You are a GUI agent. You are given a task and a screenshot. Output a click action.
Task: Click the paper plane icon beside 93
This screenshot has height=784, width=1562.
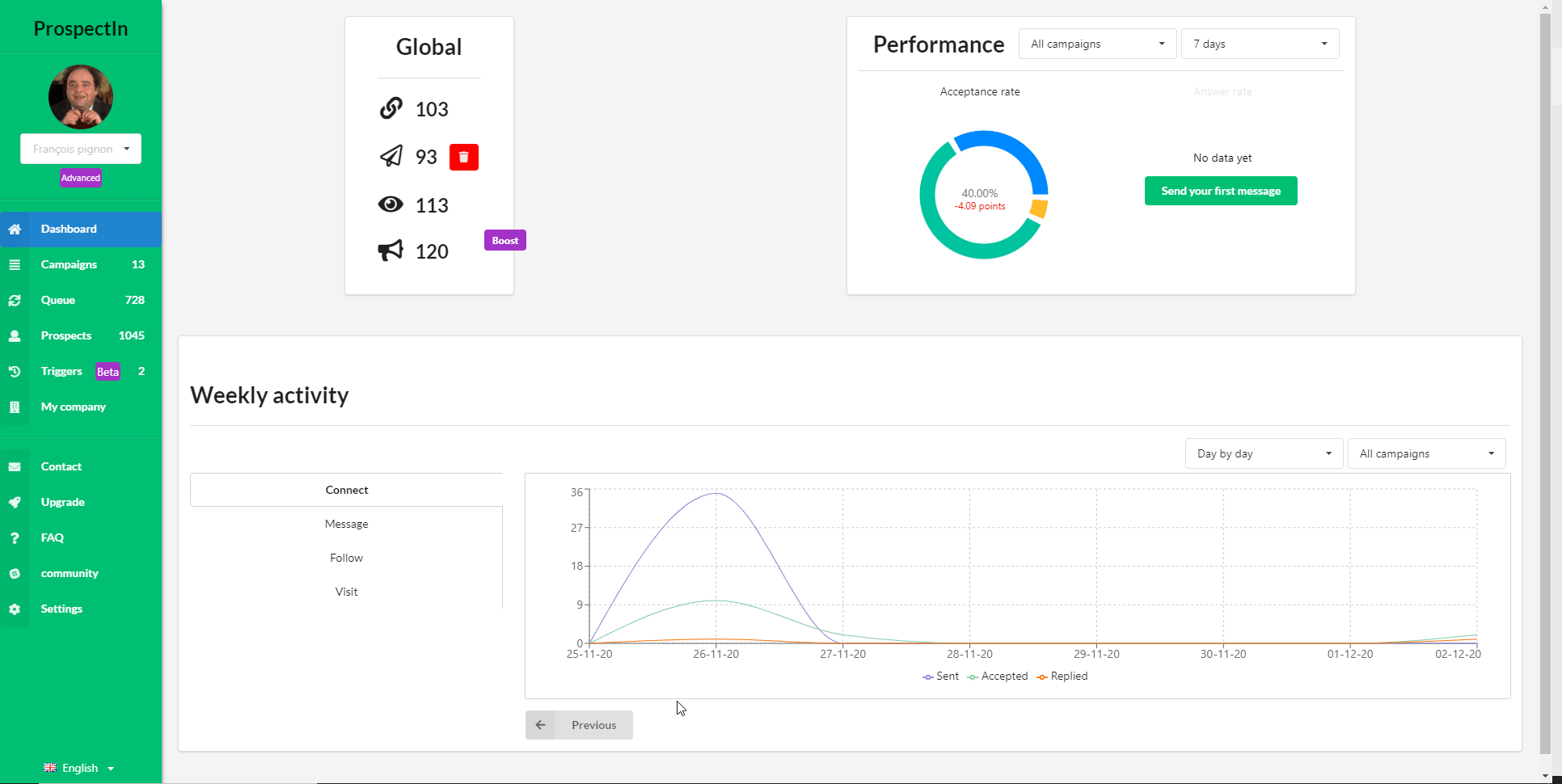391,156
